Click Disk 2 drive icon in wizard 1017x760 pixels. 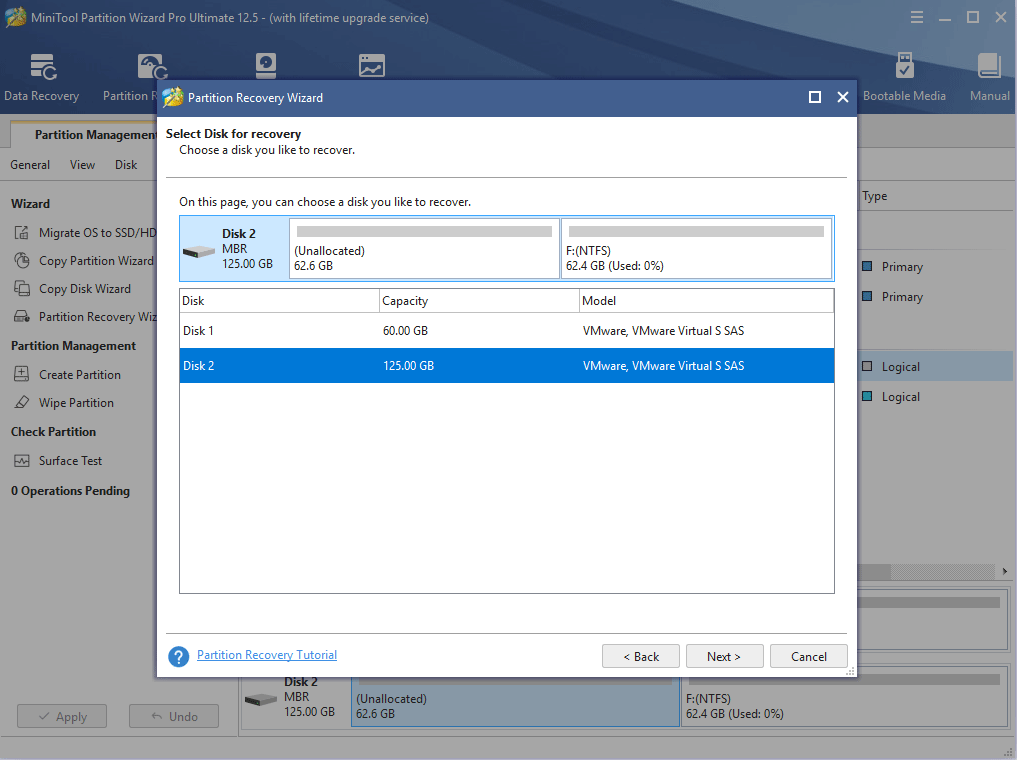click(x=198, y=251)
